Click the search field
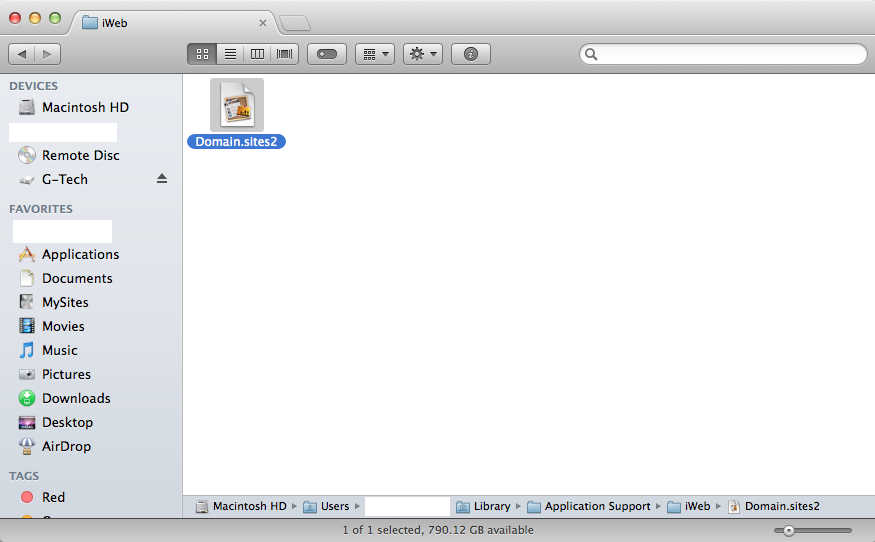Image resolution: width=875 pixels, height=542 pixels. click(x=723, y=54)
